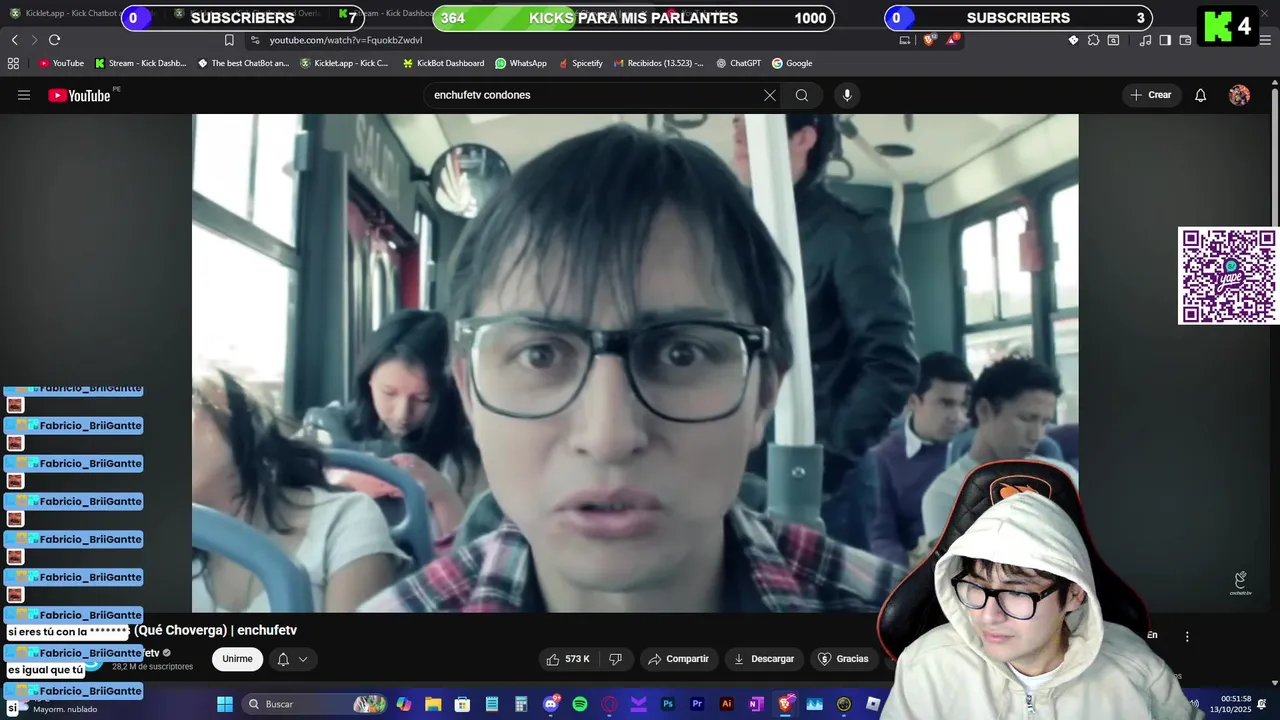Open Microsoft Store from the taskbar
The image size is (1280, 720).
462,704
